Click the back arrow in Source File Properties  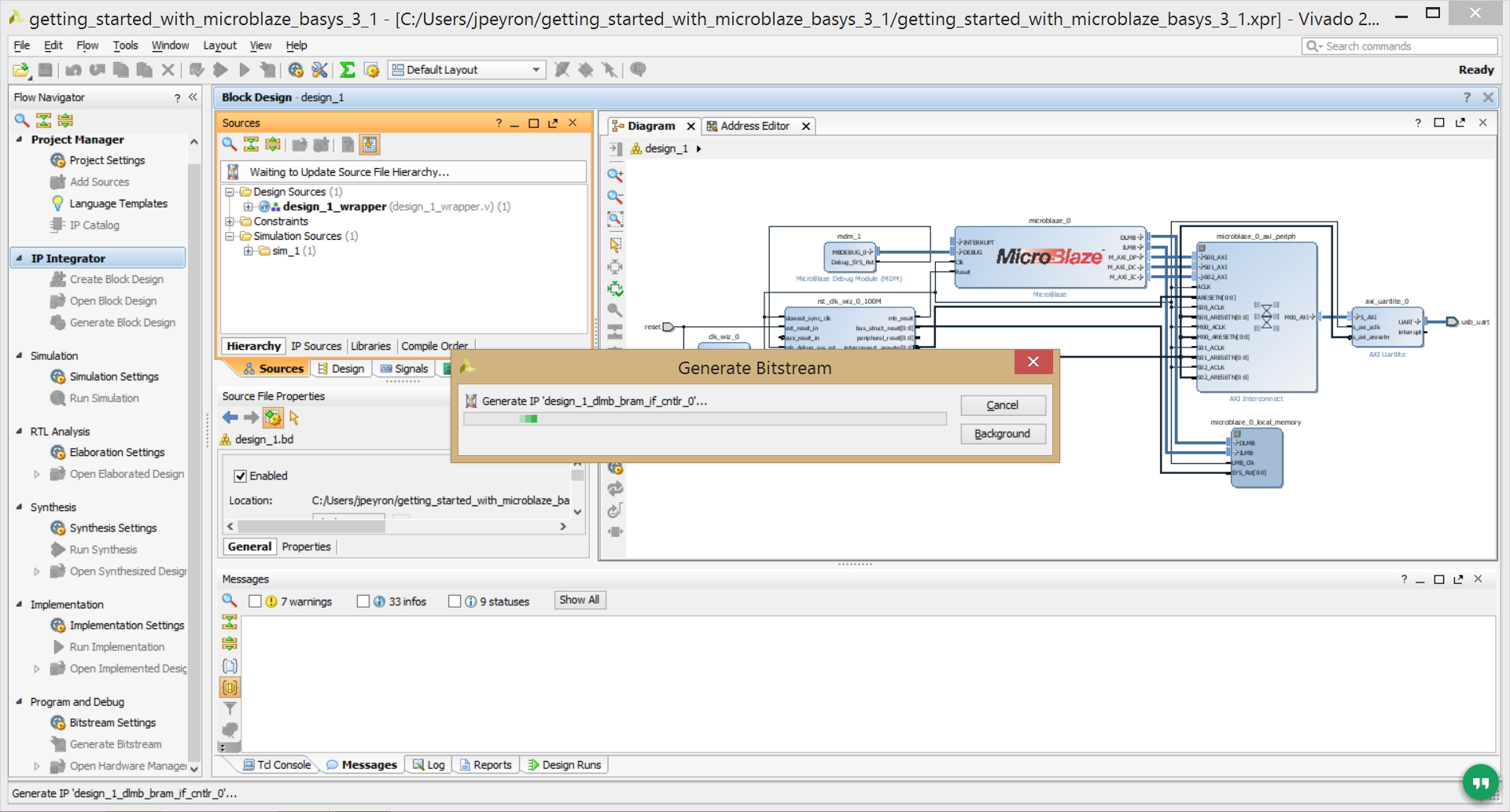tap(230, 417)
